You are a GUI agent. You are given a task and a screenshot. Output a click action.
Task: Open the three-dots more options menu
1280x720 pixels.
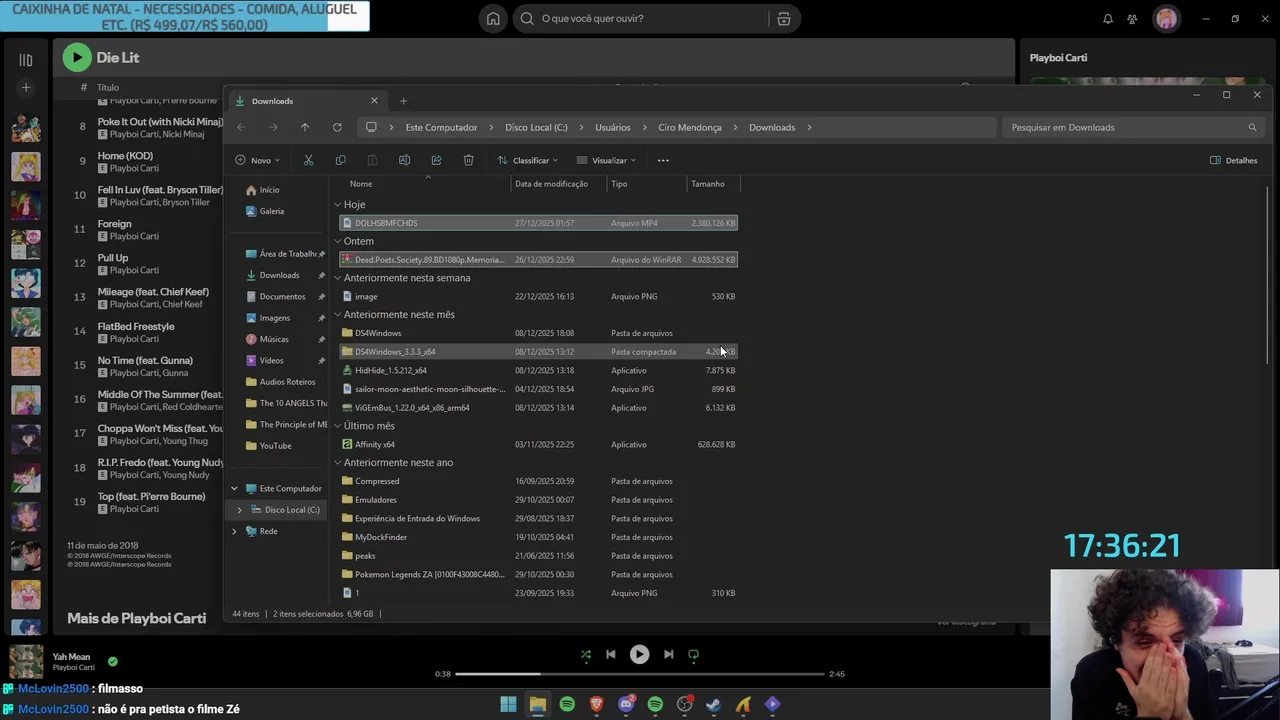[663, 160]
